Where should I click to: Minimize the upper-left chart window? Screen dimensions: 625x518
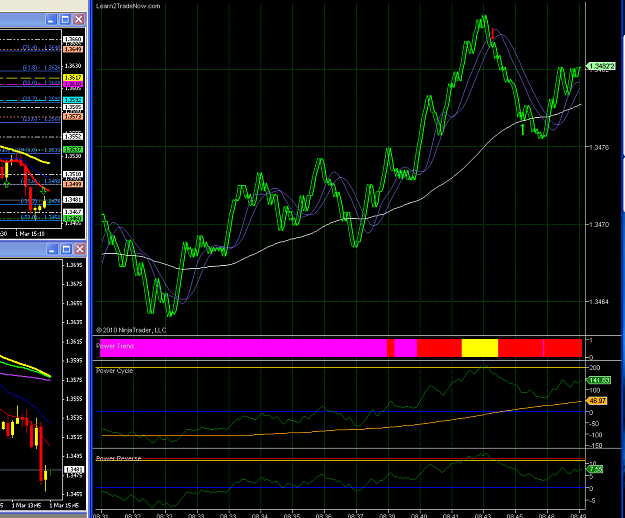tap(51, 20)
